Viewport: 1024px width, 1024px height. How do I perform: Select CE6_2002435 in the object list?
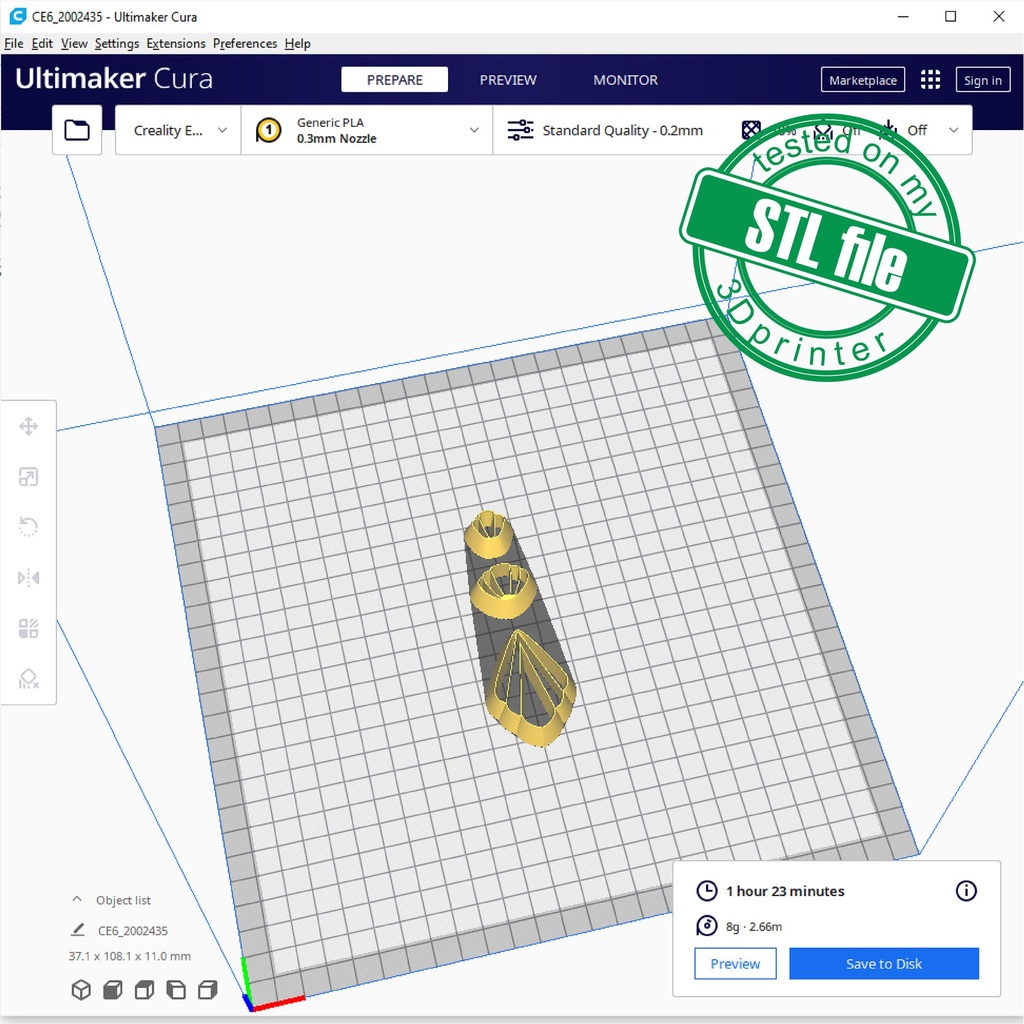click(x=132, y=931)
